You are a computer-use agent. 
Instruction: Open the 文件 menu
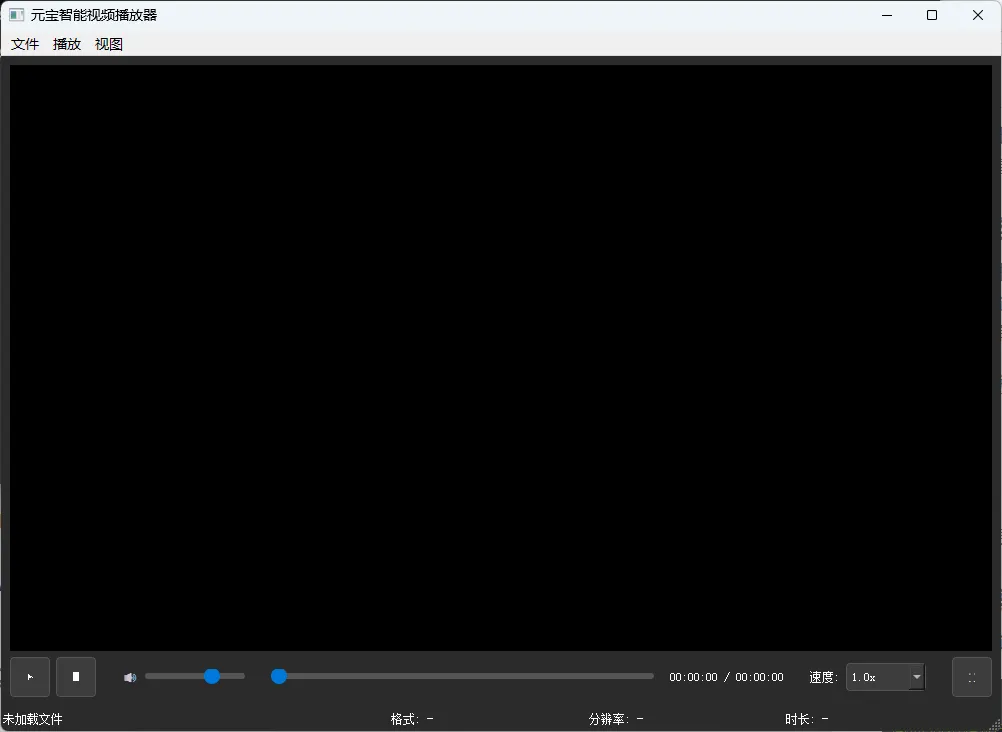coord(25,44)
